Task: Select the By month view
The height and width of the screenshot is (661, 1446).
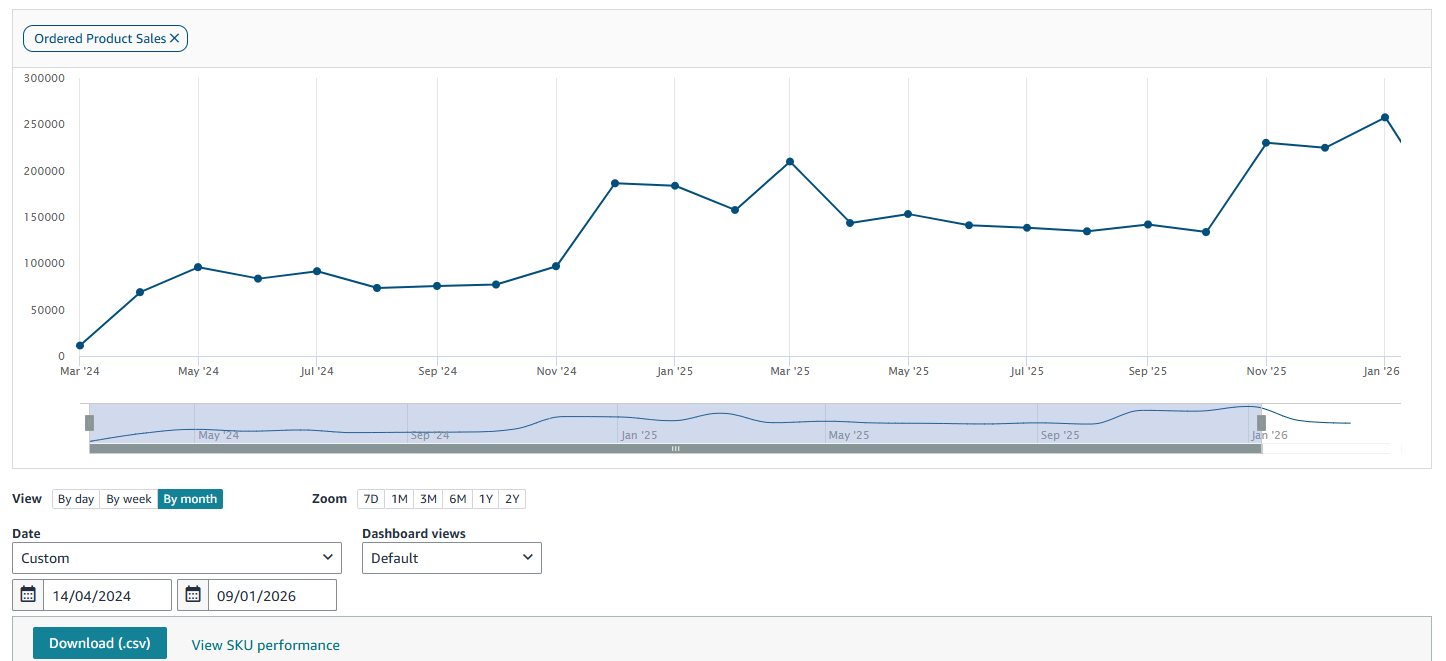Action: [190, 499]
